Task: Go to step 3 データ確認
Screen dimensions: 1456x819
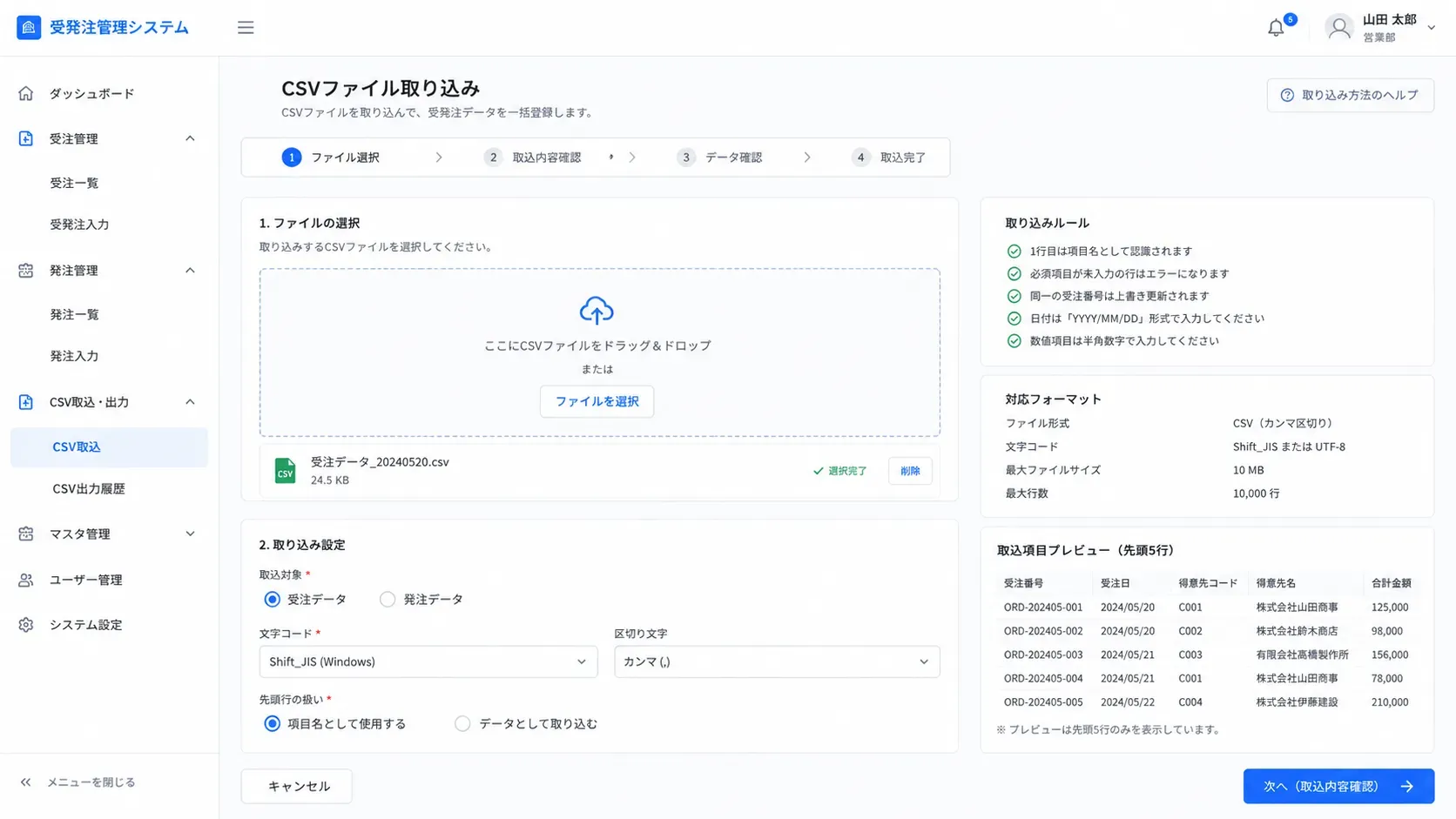Action: [720, 158]
